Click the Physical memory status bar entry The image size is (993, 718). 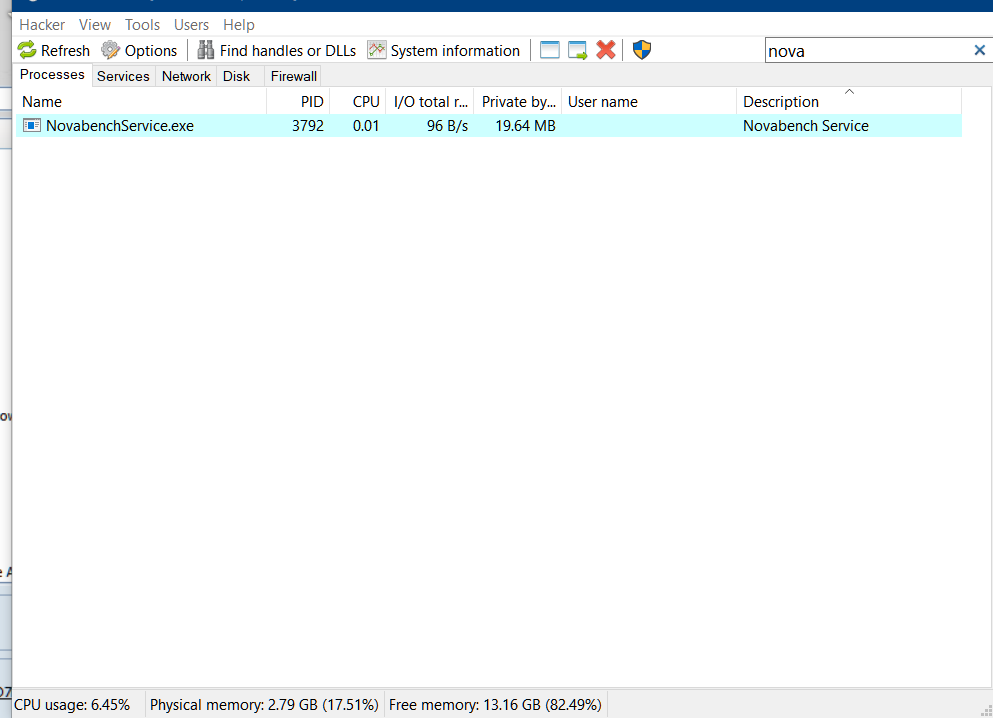(x=264, y=705)
